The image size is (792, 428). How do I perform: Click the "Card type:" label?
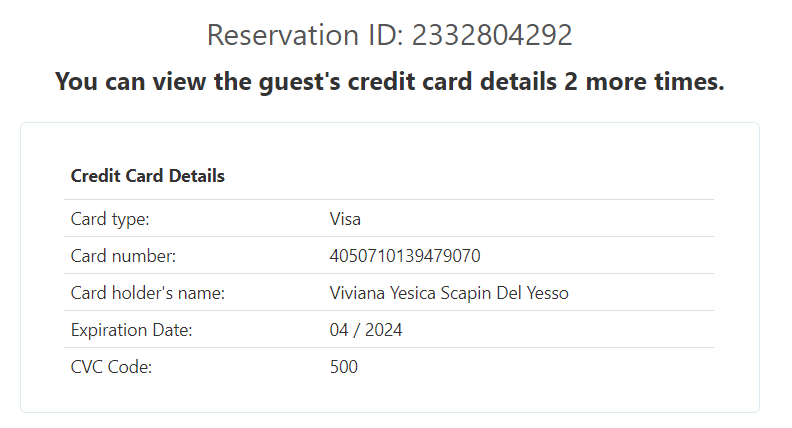(110, 219)
